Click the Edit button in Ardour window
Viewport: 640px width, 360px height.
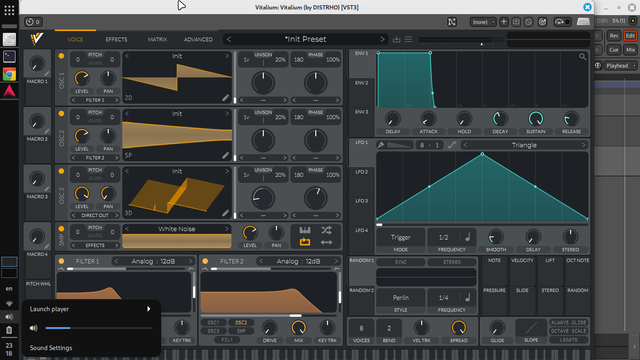point(630,36)
